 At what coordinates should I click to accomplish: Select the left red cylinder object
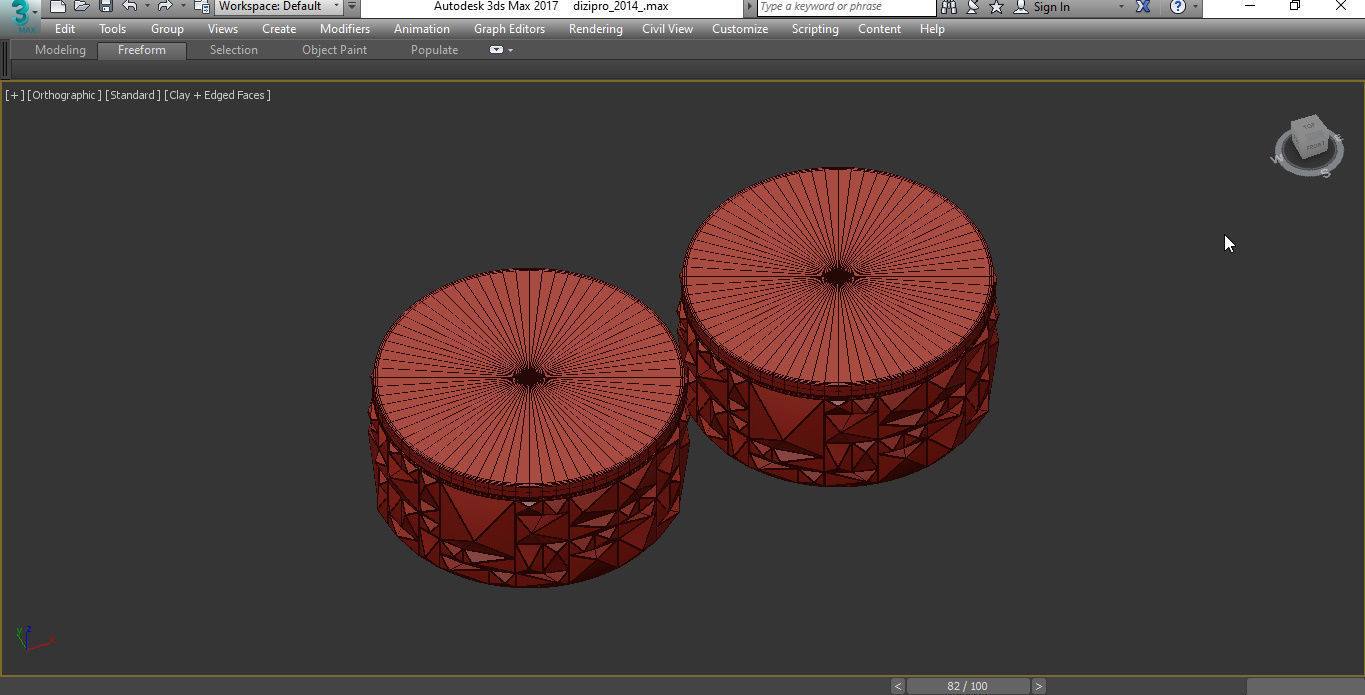tap(529, 428)
